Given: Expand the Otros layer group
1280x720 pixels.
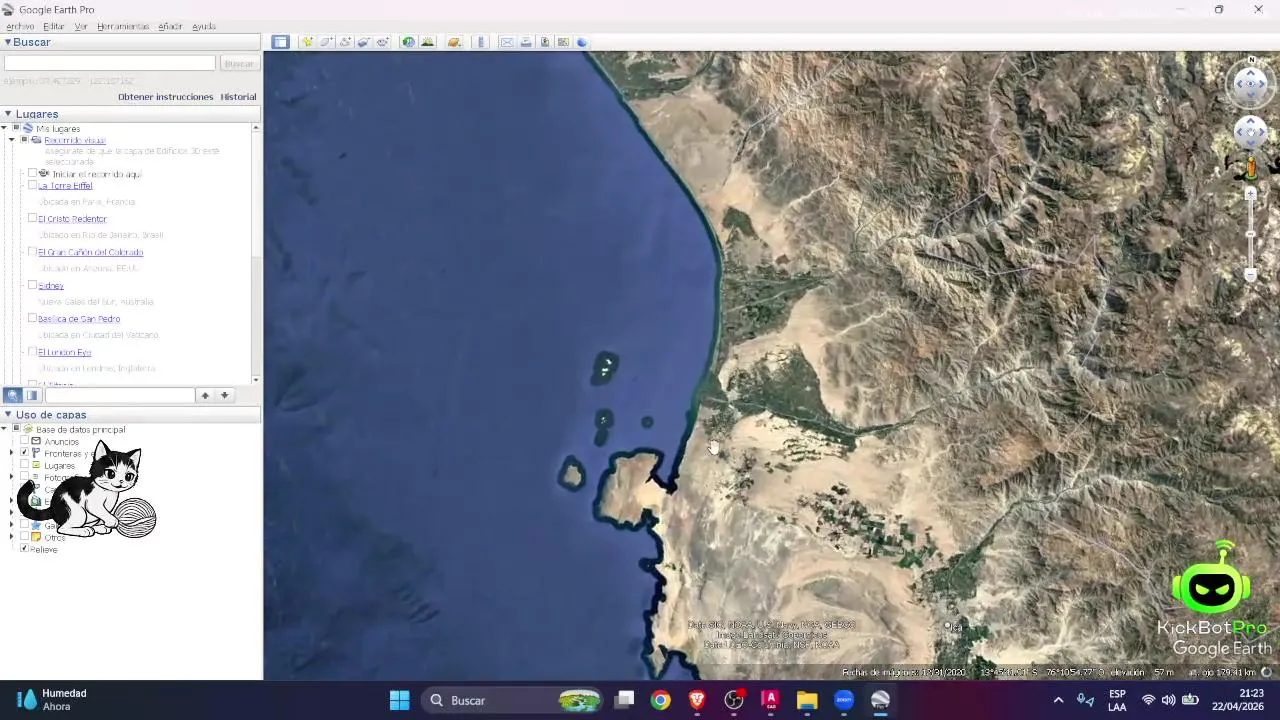Looking at the screenshot, I should click(x=12, y=537).
